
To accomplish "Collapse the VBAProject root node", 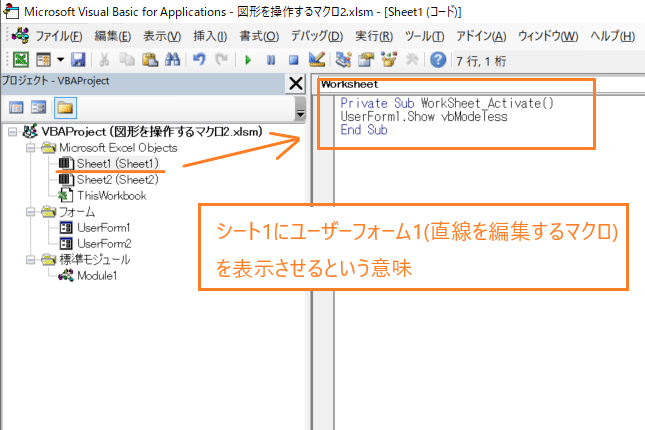I will [13, 132].
